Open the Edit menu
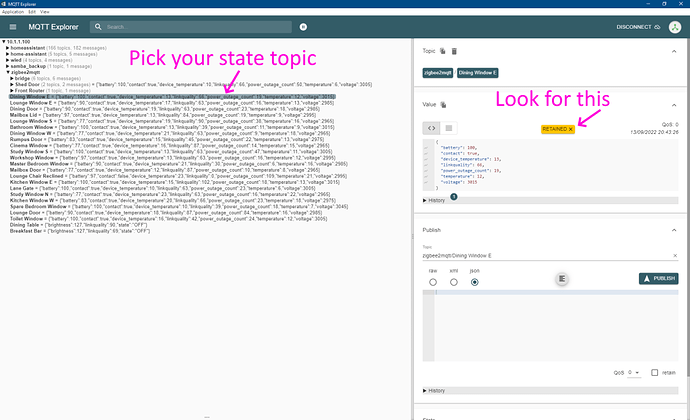This screenshot has width=690, height=420. click(x=32, y=12)
